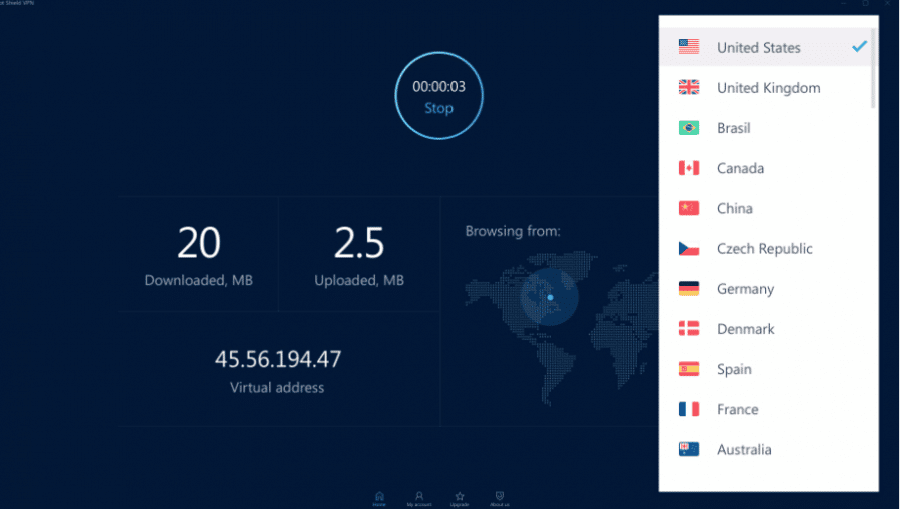The width and height of the screenshot is (900, 509).
Task: Click the China flag icon
Action: 689,208
